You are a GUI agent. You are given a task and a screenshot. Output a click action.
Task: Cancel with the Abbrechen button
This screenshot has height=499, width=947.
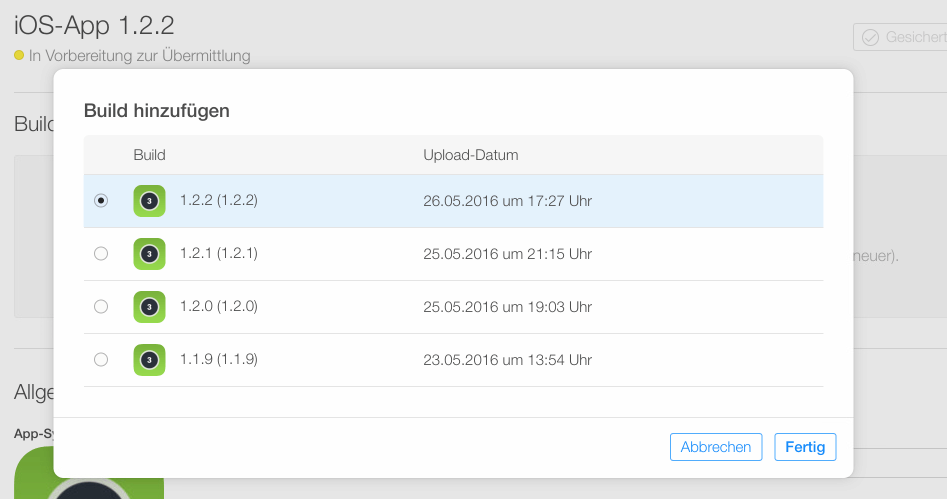coord(716,447)
